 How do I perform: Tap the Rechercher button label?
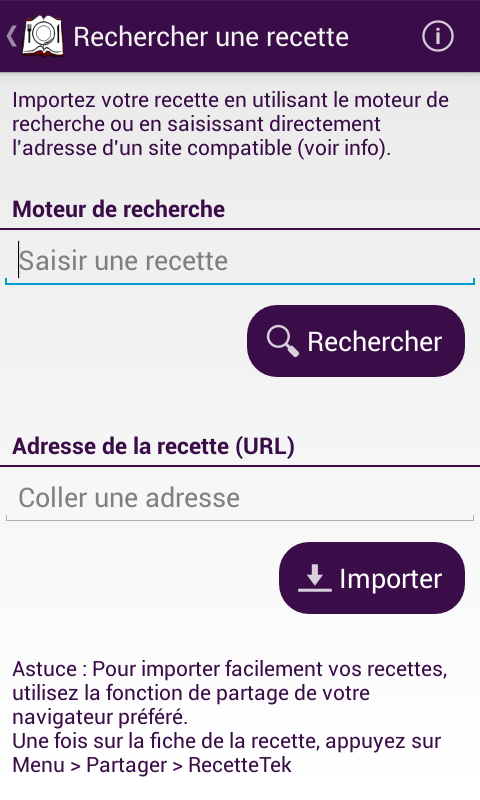pyautogui.click(x=374, y=341)
